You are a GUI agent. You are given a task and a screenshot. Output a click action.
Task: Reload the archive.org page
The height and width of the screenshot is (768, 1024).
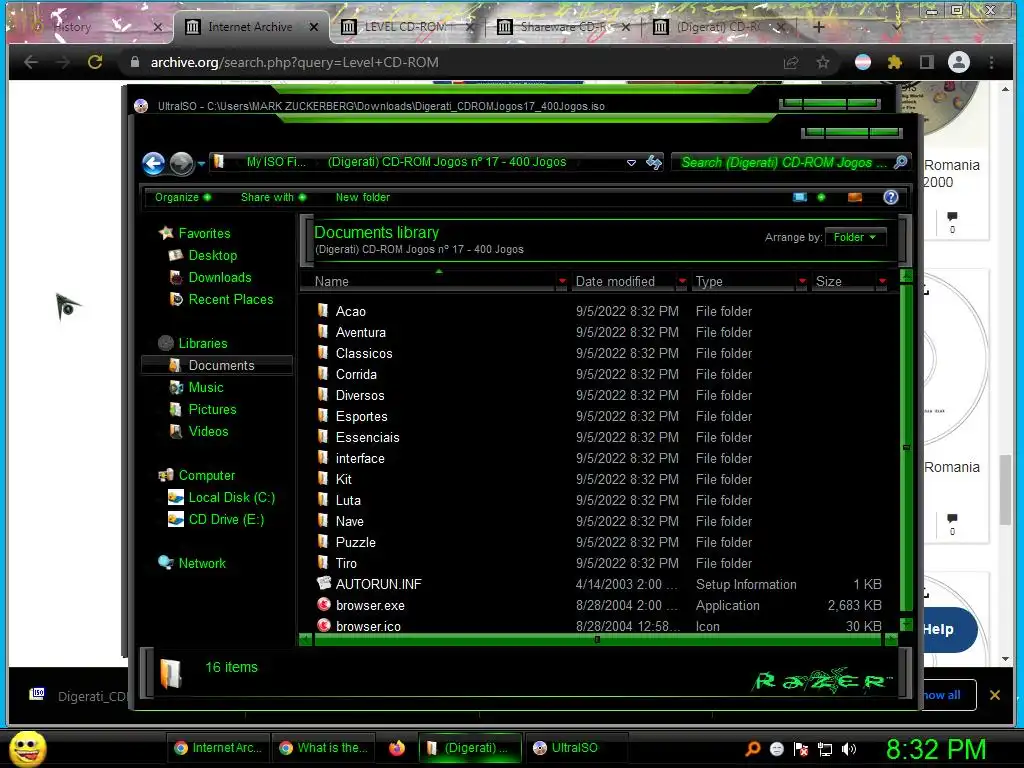[95, 62]
